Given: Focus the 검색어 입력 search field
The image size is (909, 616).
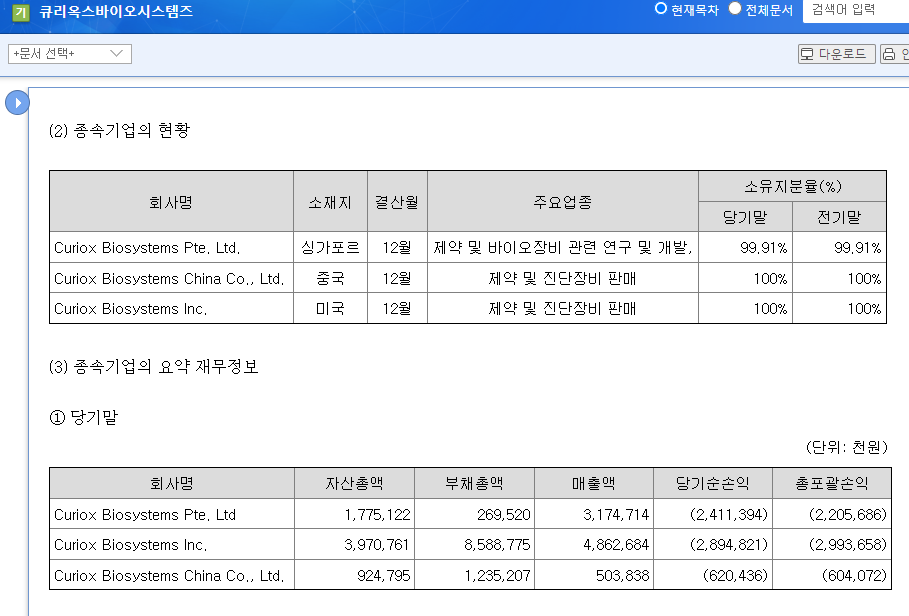Looking at the screenshot, I should tap(856, 10).
